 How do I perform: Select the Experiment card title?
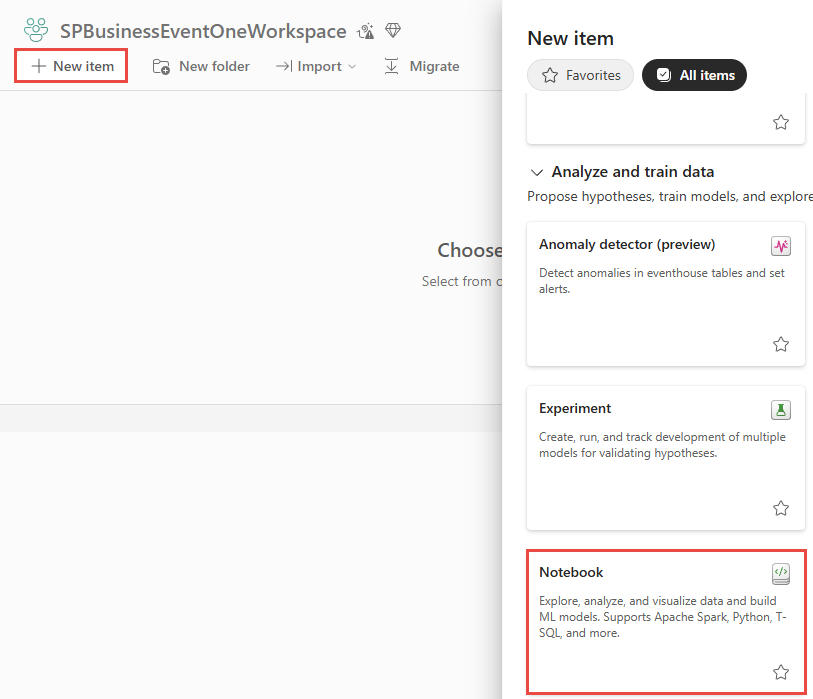(x=575, y=408)
